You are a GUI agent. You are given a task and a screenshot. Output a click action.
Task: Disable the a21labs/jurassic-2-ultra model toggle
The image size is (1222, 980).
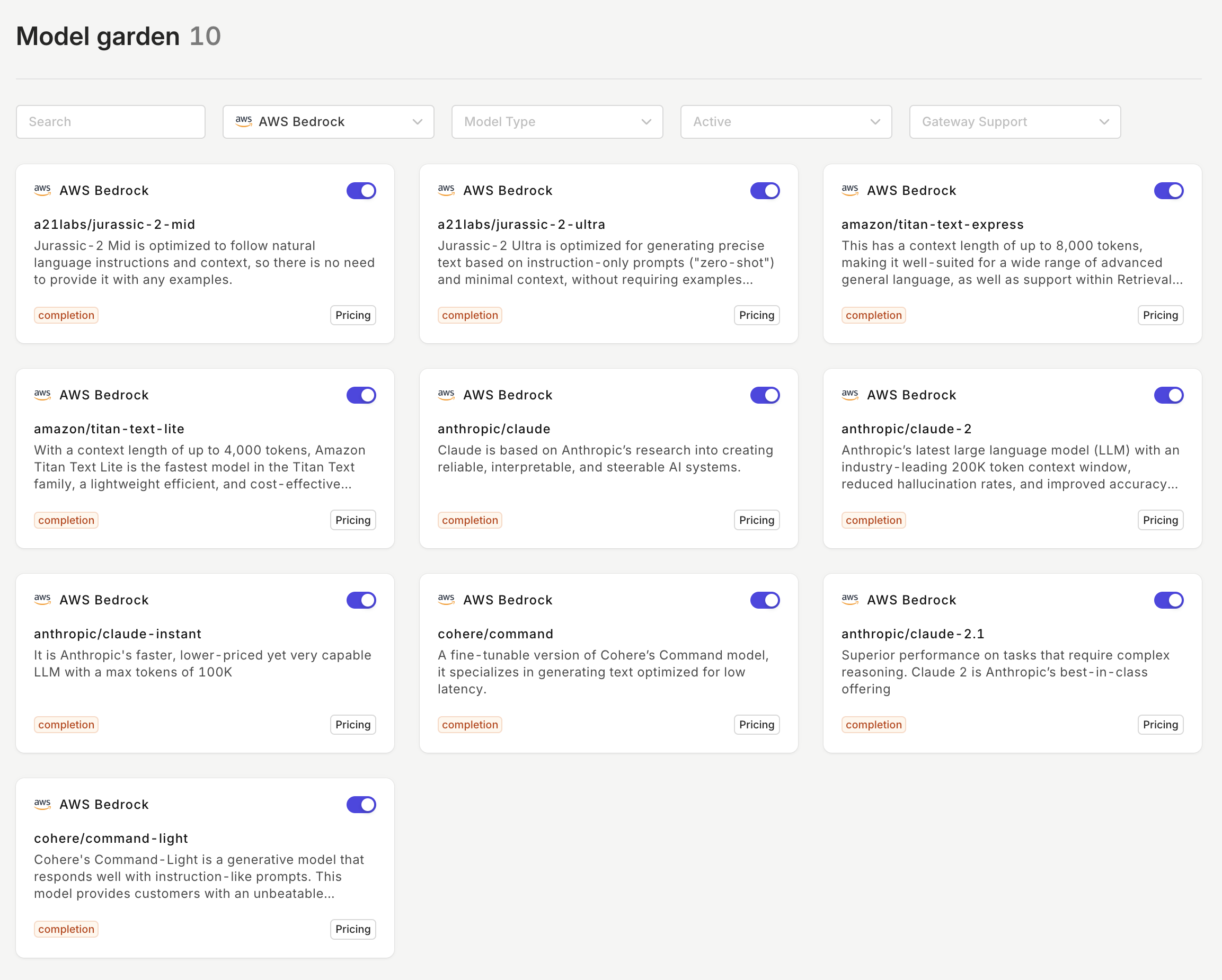765,191
